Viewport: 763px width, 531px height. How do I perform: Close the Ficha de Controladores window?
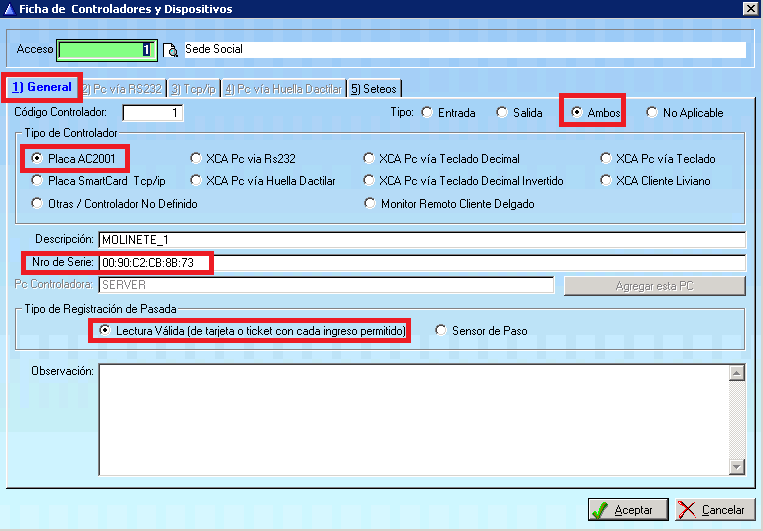[750, 8]
